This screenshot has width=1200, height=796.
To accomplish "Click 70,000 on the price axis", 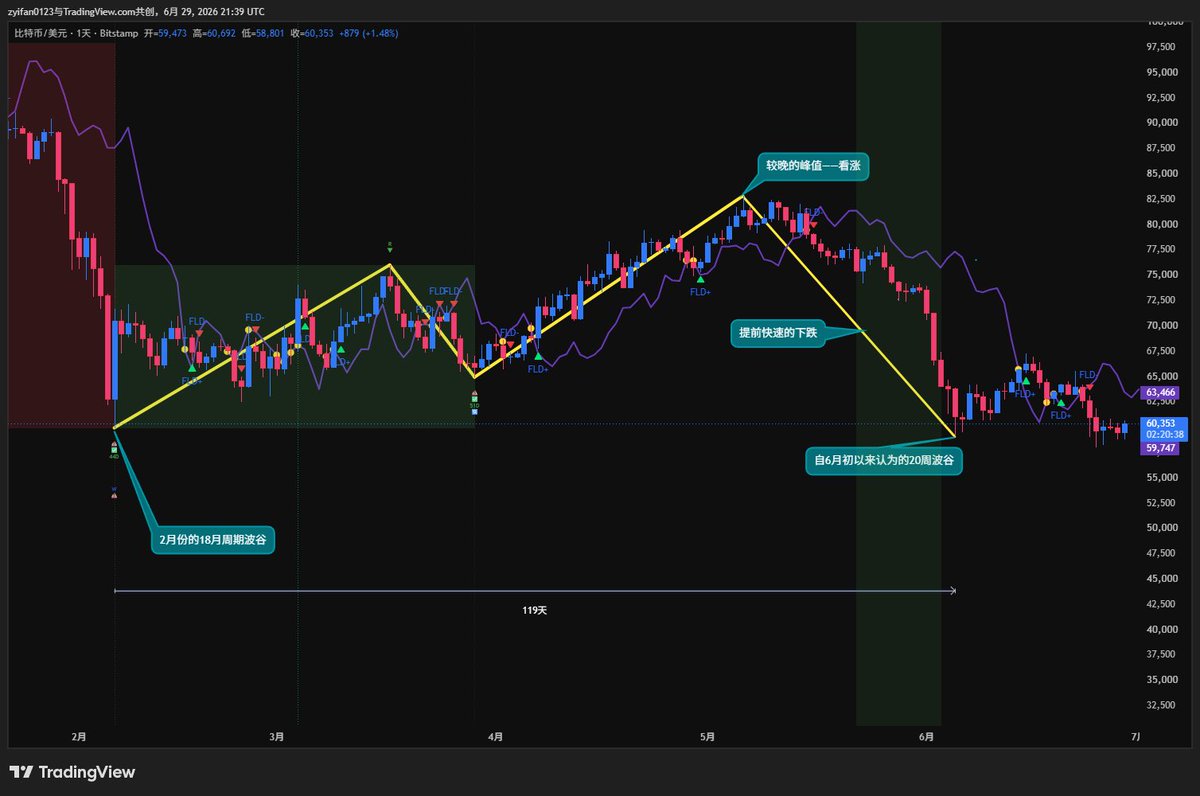I will [x=1160, y=325].
